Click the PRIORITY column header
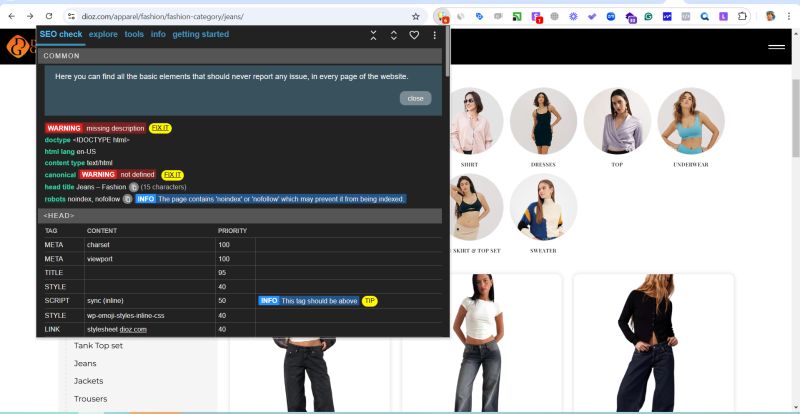The width and height of the screenshot is (800, 414). [x=232, y=231]
